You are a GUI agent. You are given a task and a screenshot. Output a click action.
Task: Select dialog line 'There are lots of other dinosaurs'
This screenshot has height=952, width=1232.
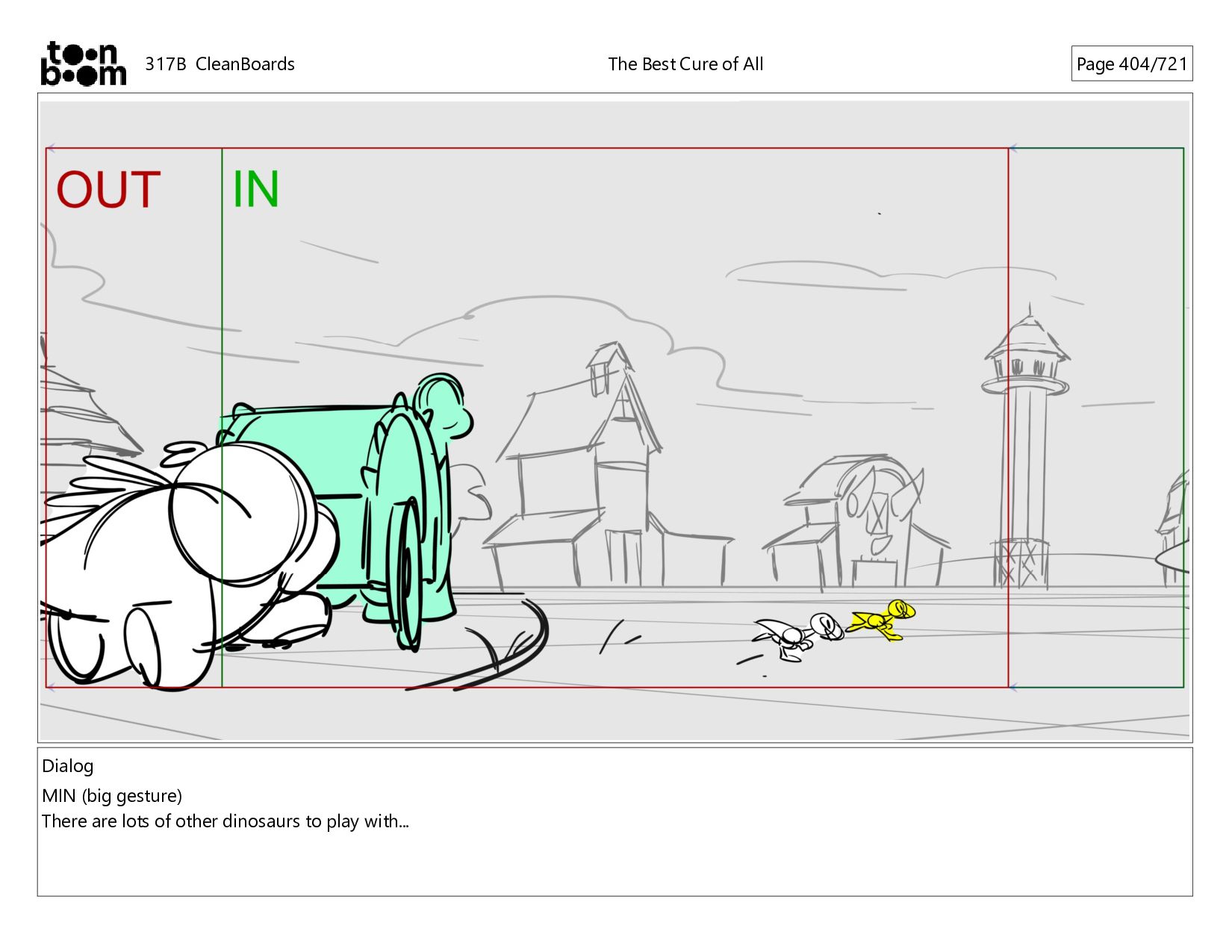(x=225, y=821)
